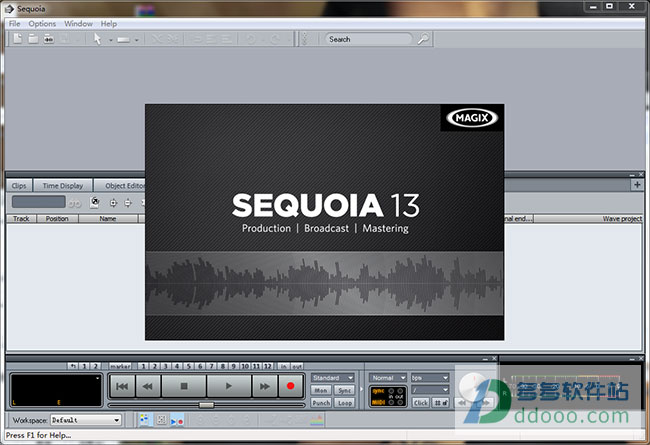Click the third toolbar icon beside the folder
650x445 pixels.
[x=49, y=39]
